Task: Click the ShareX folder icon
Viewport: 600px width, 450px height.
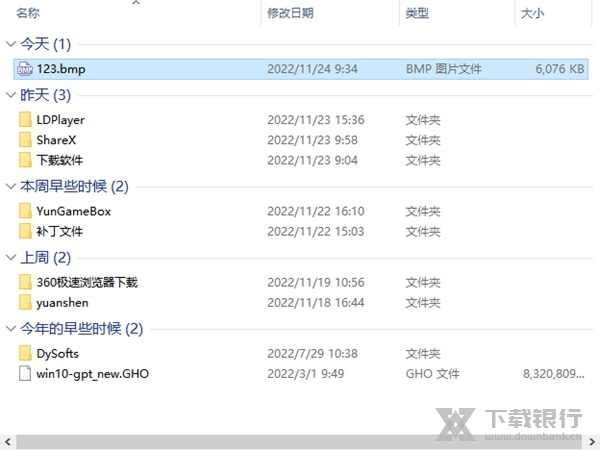Action: click(25, 140)
